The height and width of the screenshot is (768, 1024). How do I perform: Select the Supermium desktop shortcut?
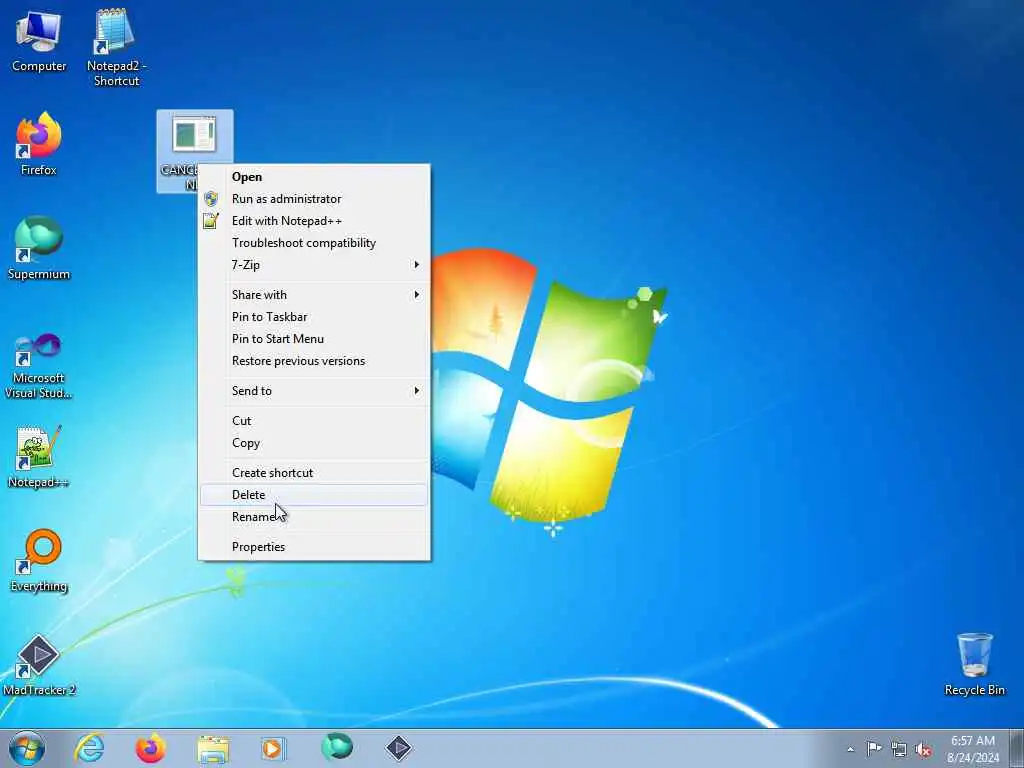(39, 248)
